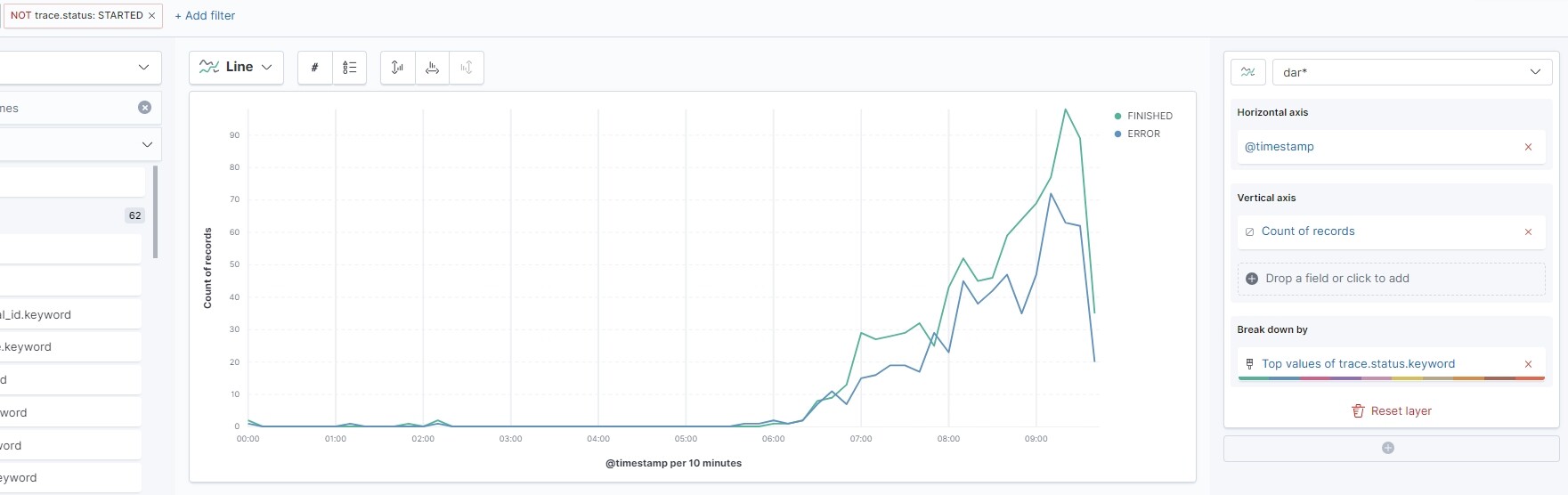Open left axis settings icon
1568x495 pixels.
point(397,68)
